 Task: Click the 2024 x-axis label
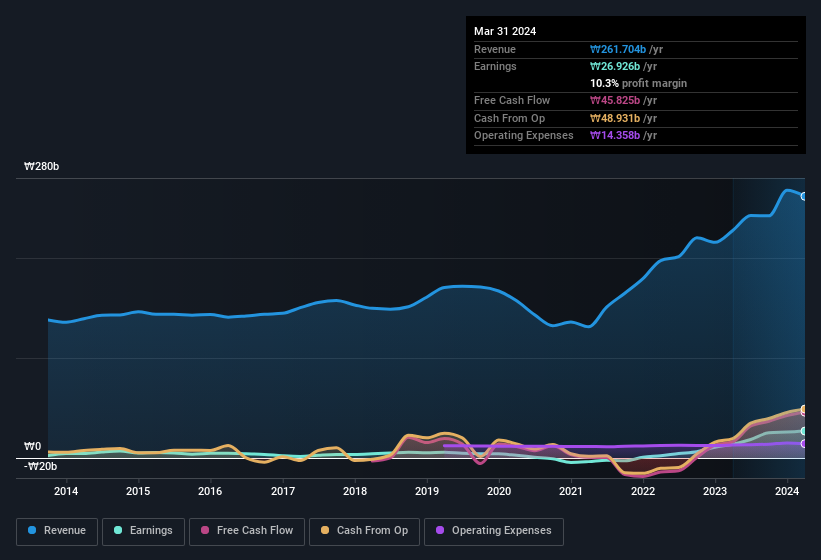(x=787, y=491)
